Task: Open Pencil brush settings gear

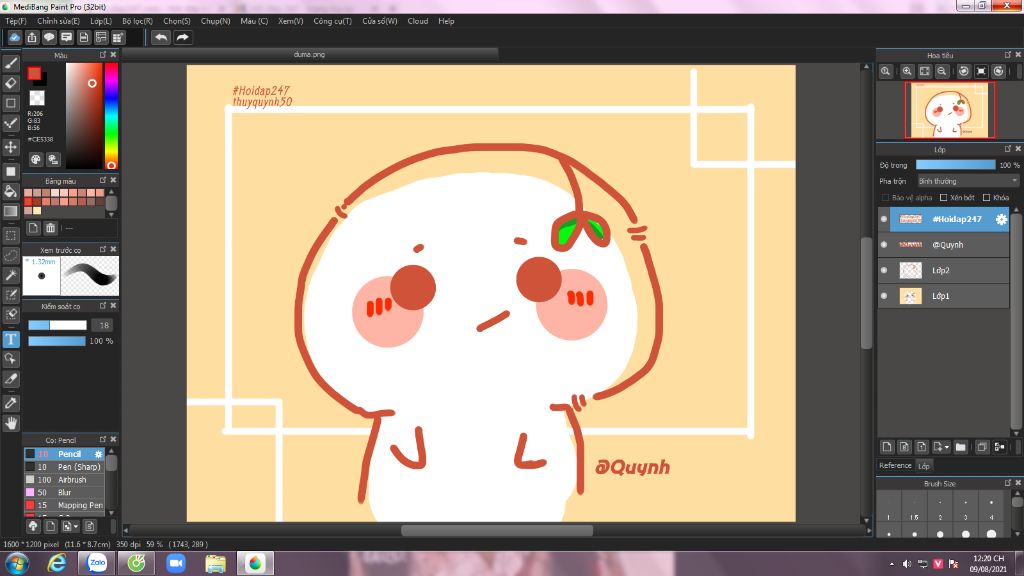Action: (99, 454)
